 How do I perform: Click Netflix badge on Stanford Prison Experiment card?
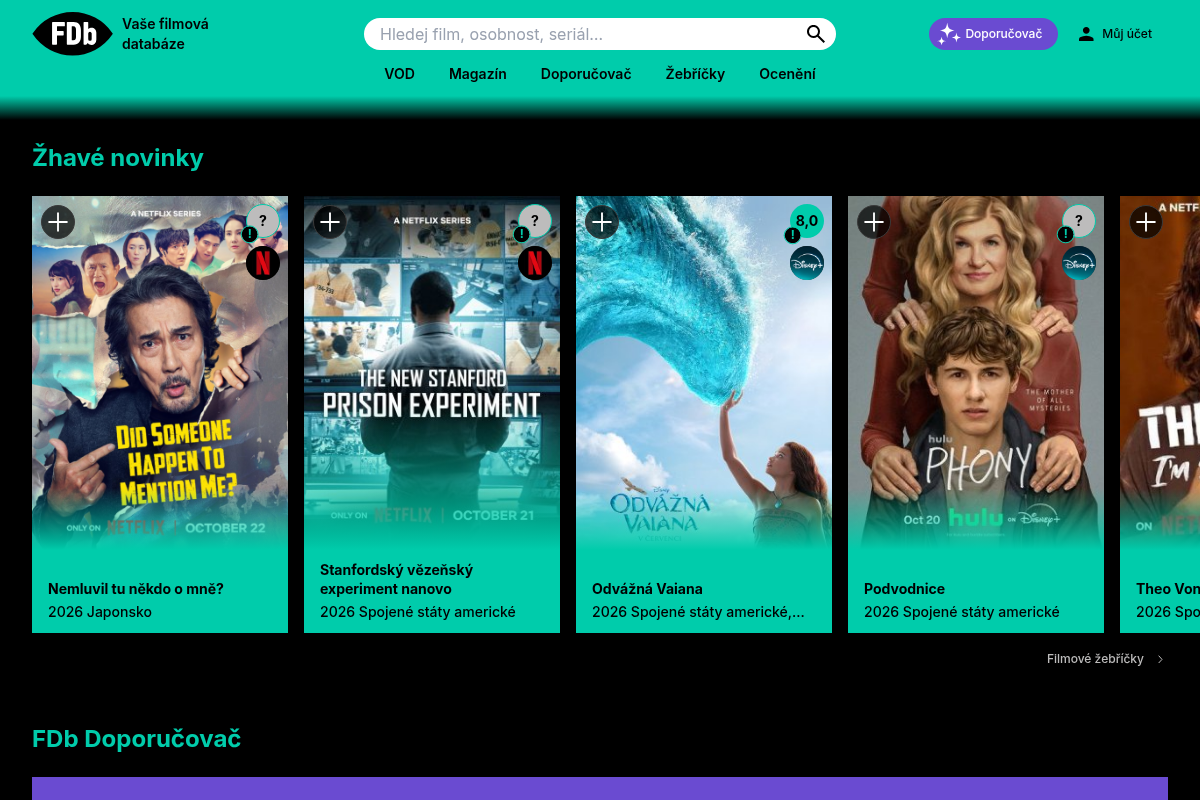coord(535,263)
